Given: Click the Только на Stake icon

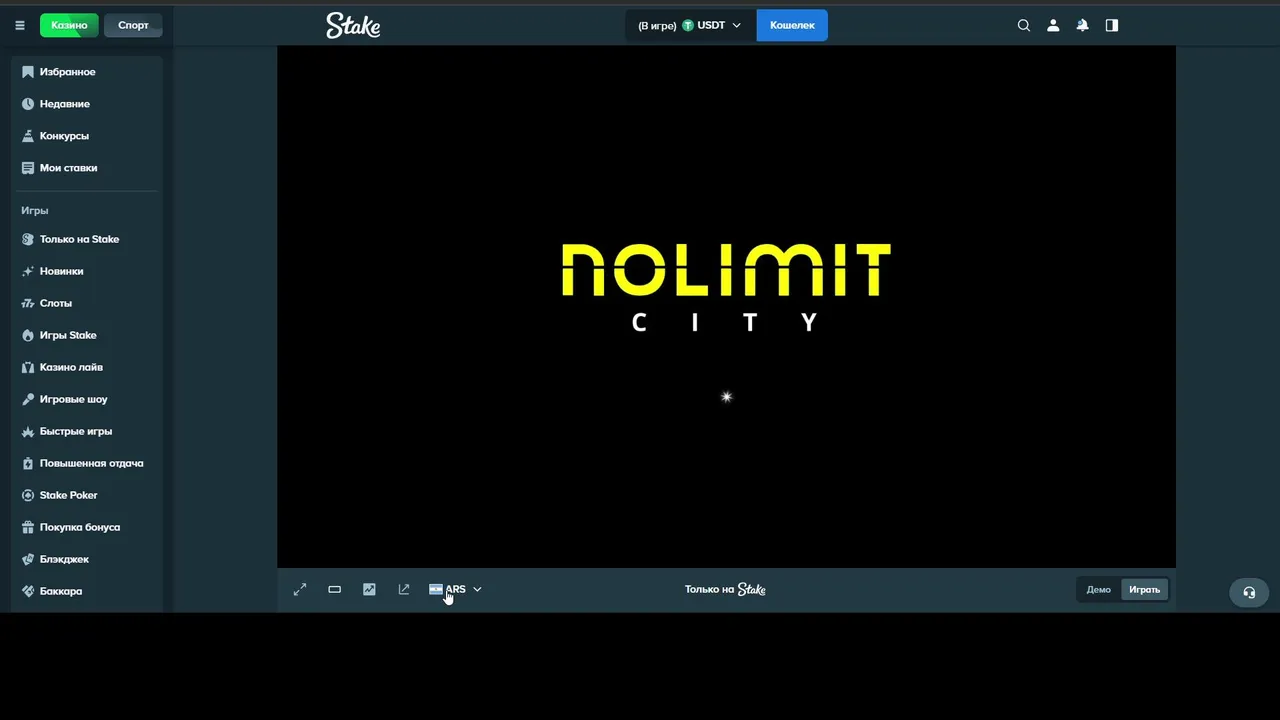Looking at the screenshot, I should pyautogui.click(x=28, y=239).
